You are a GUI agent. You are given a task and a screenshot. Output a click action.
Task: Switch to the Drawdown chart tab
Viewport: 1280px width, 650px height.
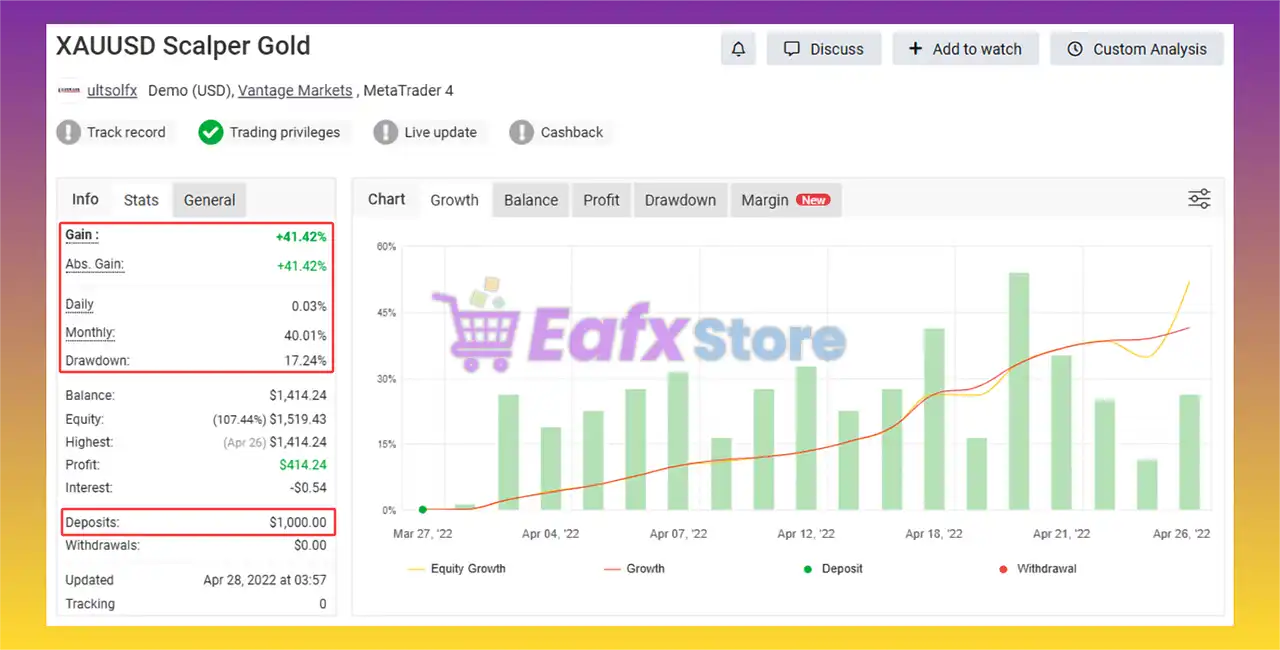[680, 200]
